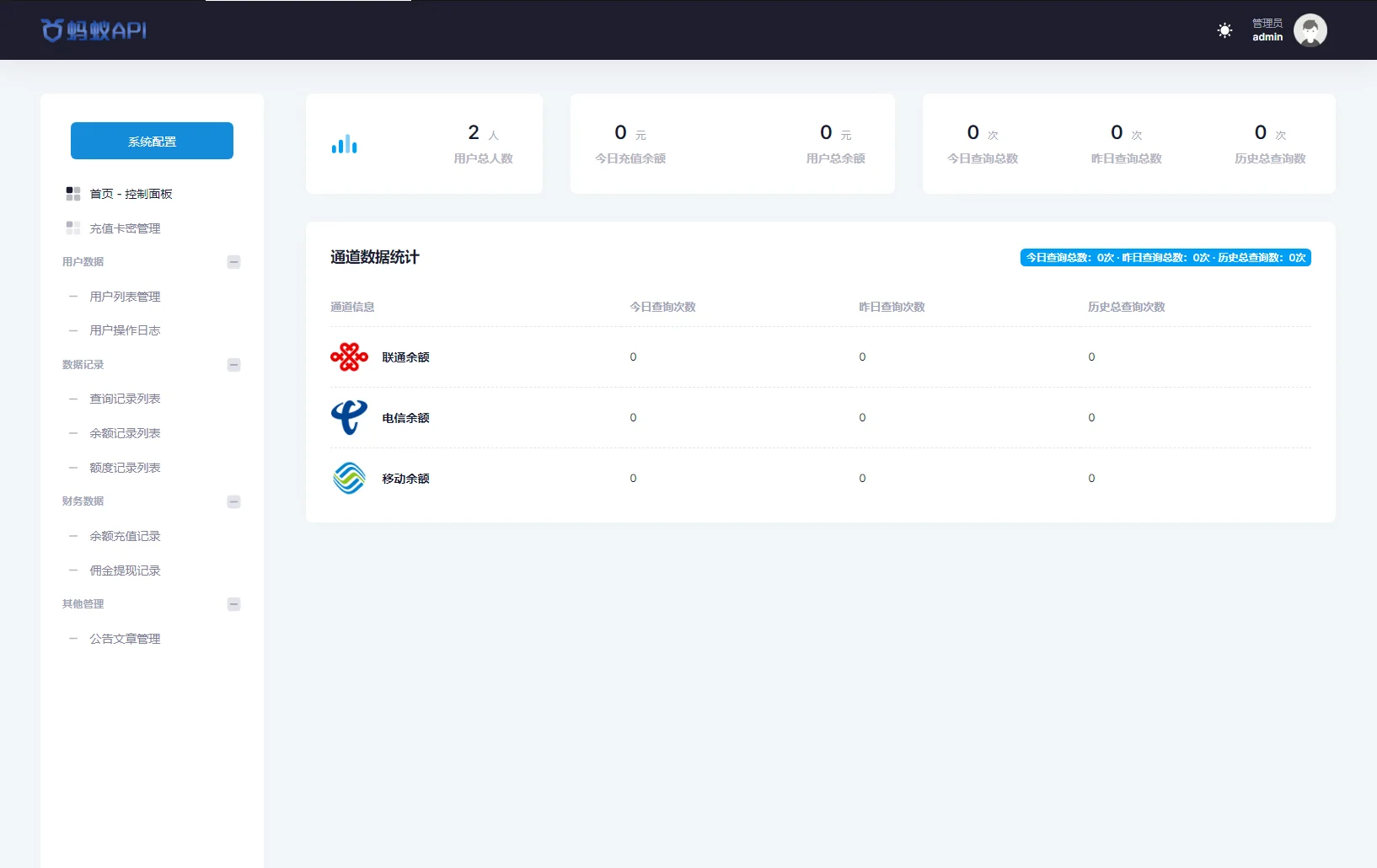Open 公告文章管理 in the sidebar
The width and height of the screenshot is (1377, 868).
click(x=125, y=638)
